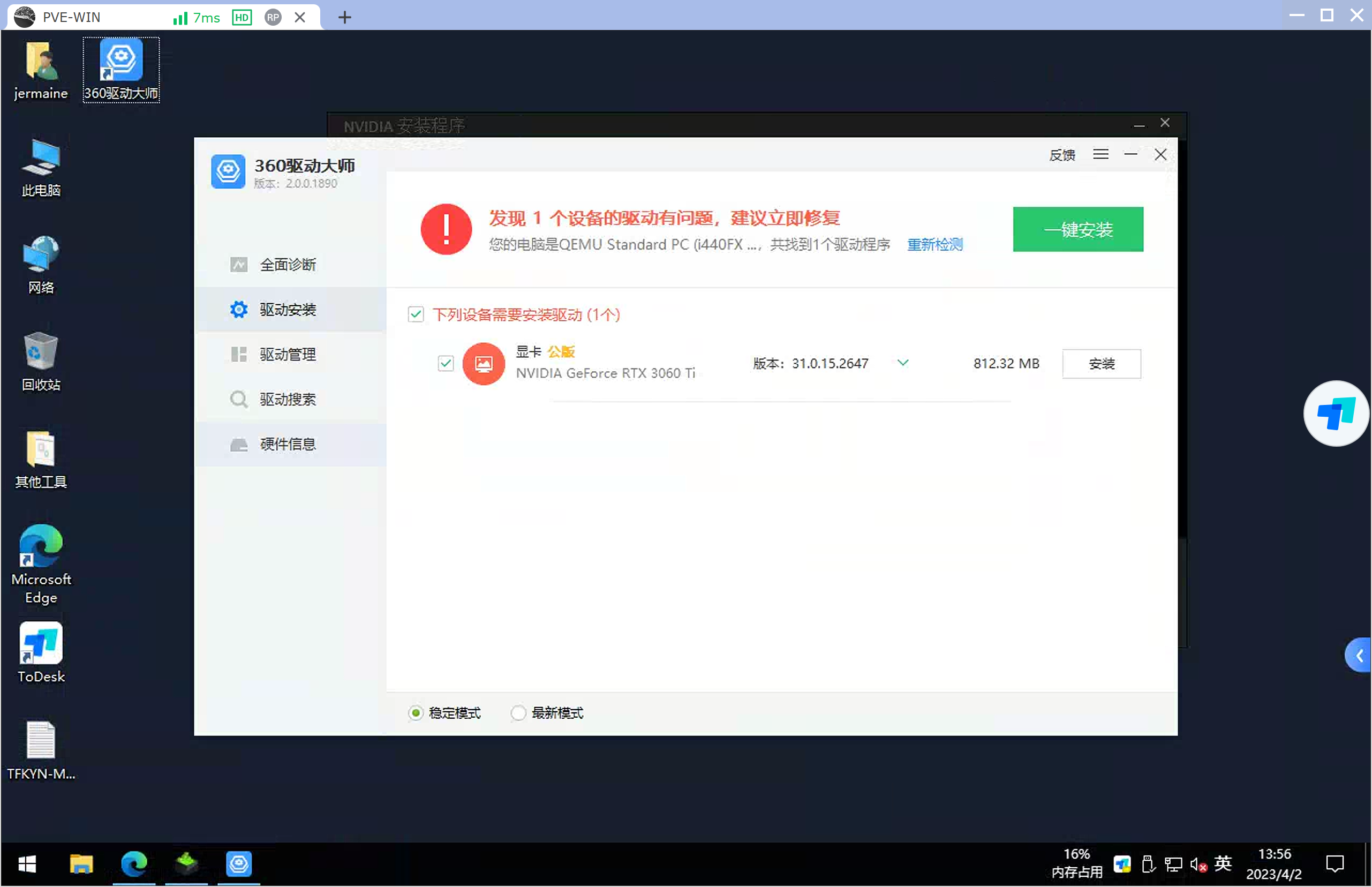1372x887 pixels.
Task: Add a new session tab with plus
Action: (344, 17)
